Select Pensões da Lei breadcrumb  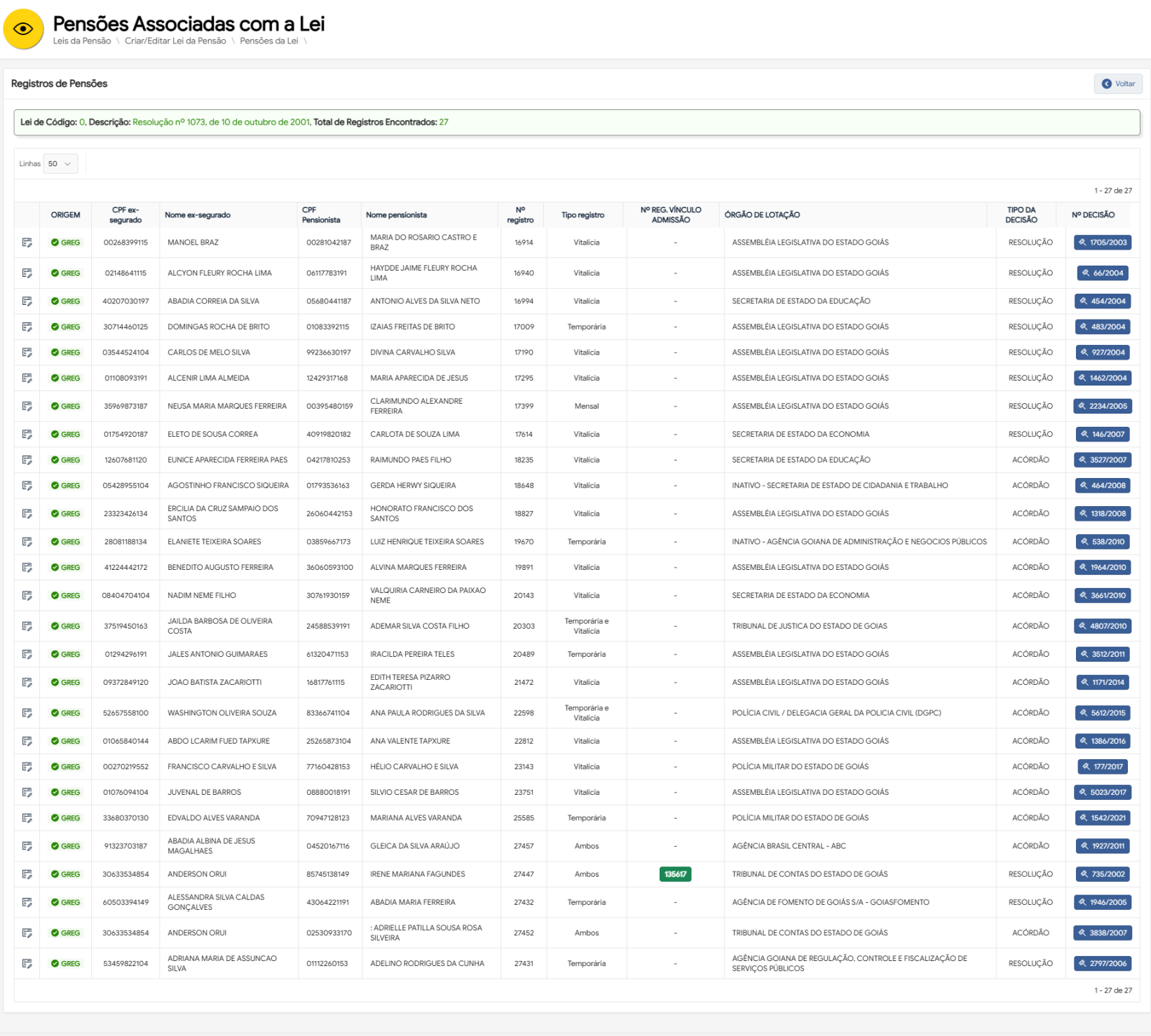pyautogui.click(x=268, y=41)
